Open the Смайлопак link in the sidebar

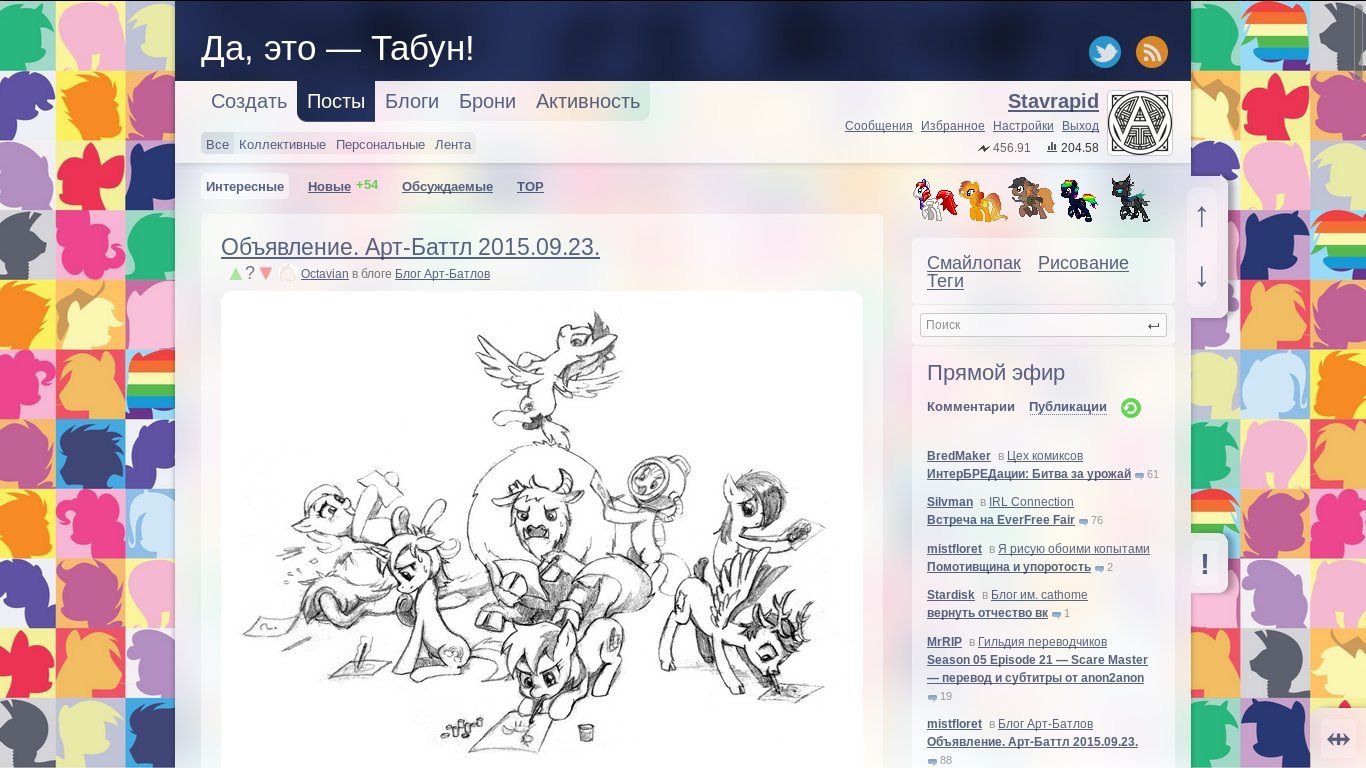[974, 263]
